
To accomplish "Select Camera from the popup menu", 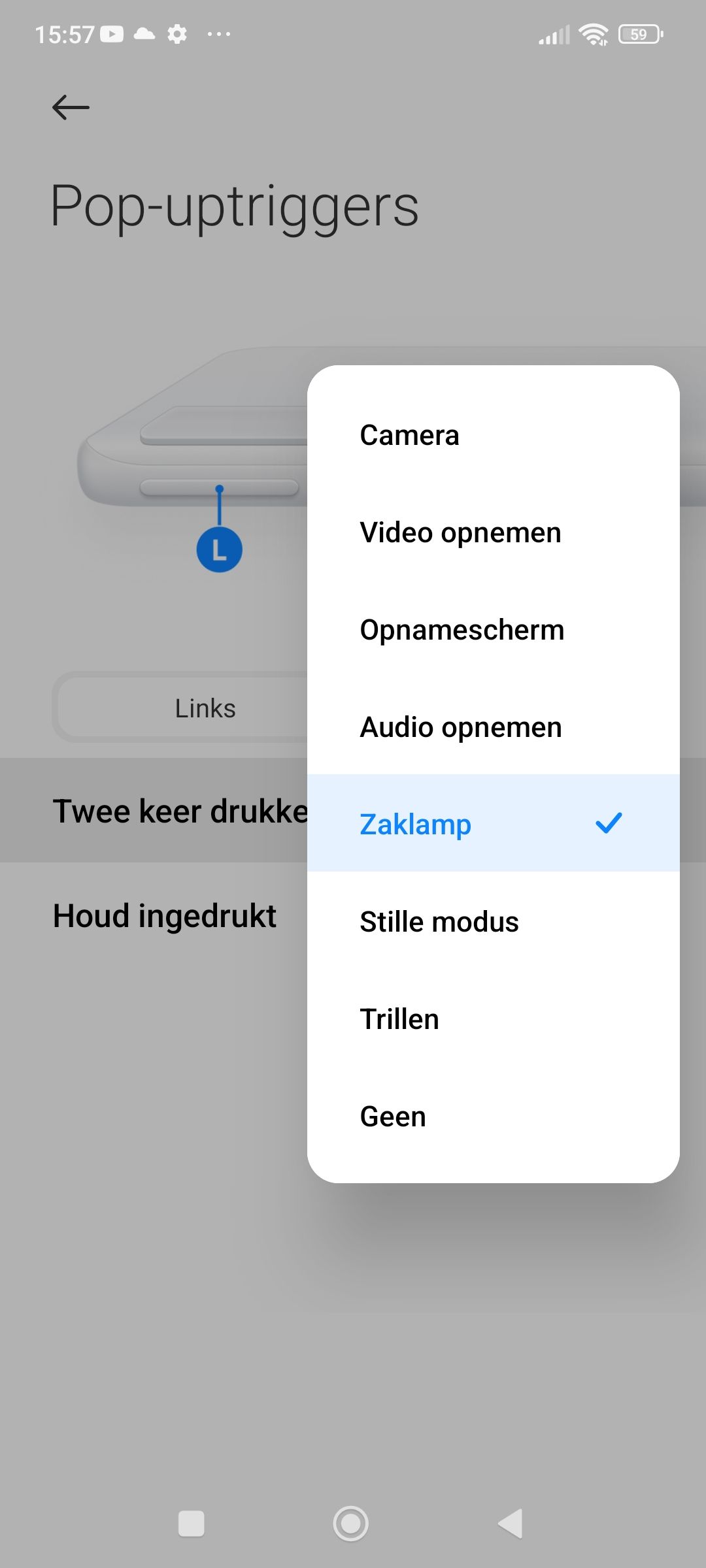I will 494,434.
